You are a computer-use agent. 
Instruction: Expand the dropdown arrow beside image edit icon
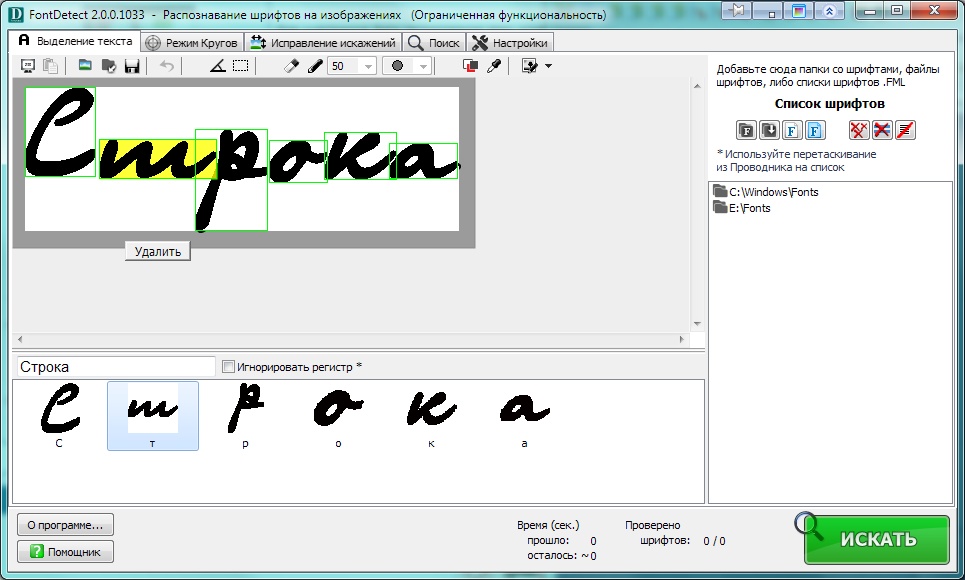(548, 66)
